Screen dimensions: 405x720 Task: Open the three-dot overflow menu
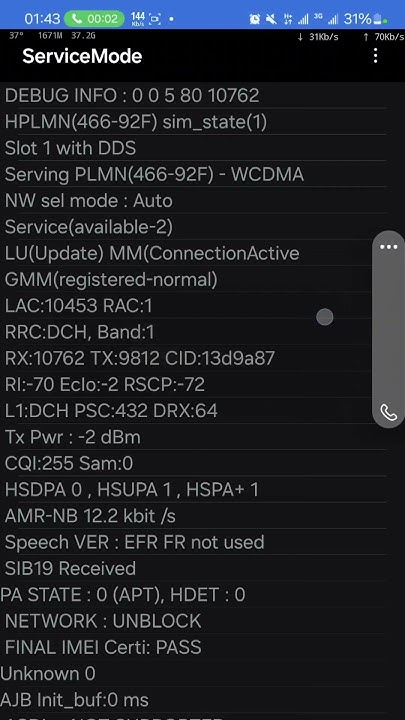tap(376, 56)
